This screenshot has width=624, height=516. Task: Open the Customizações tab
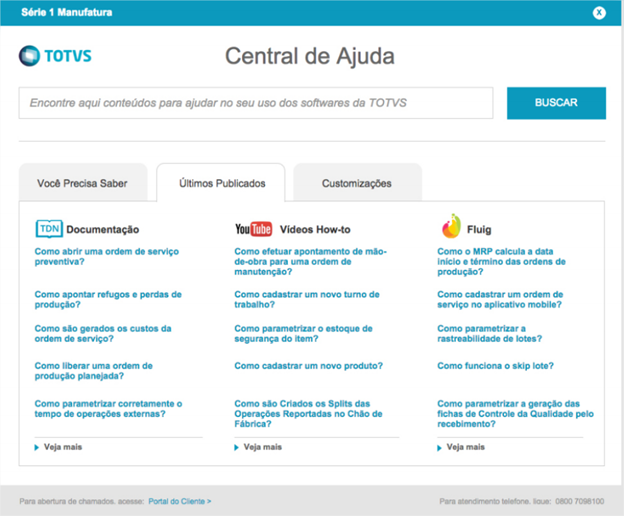pos(357,183)
